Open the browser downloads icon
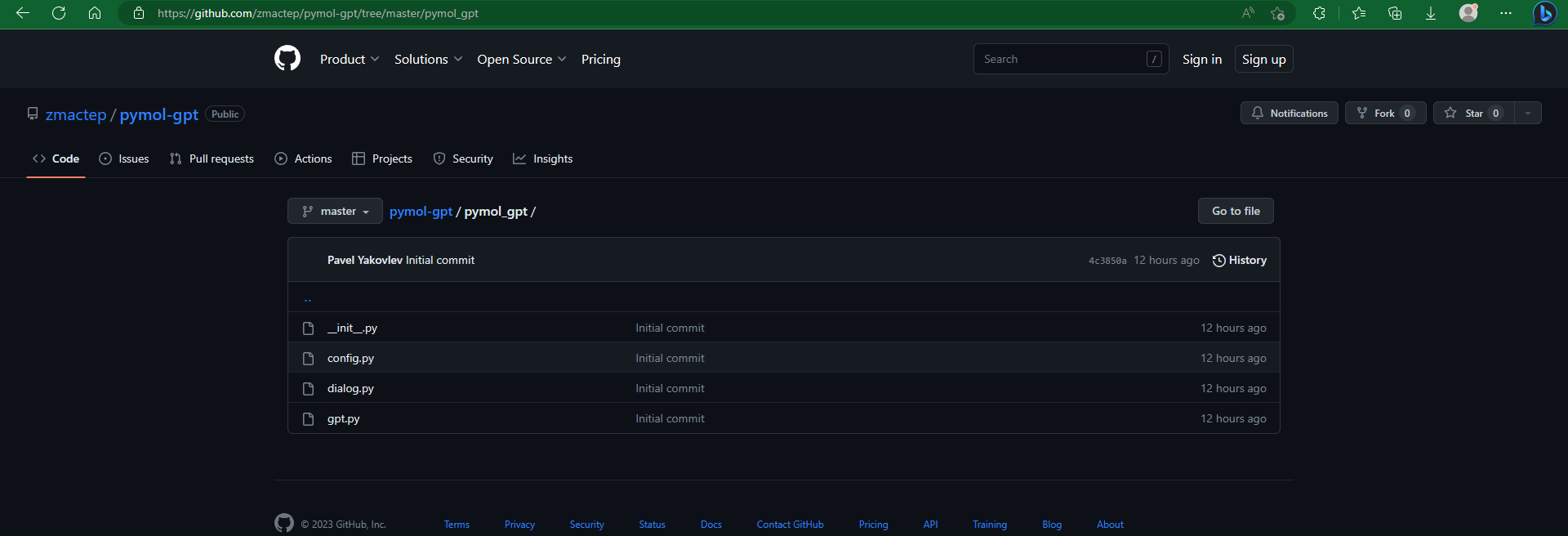Screen dimensions: 1568x536 click(x=1431, y=13)
